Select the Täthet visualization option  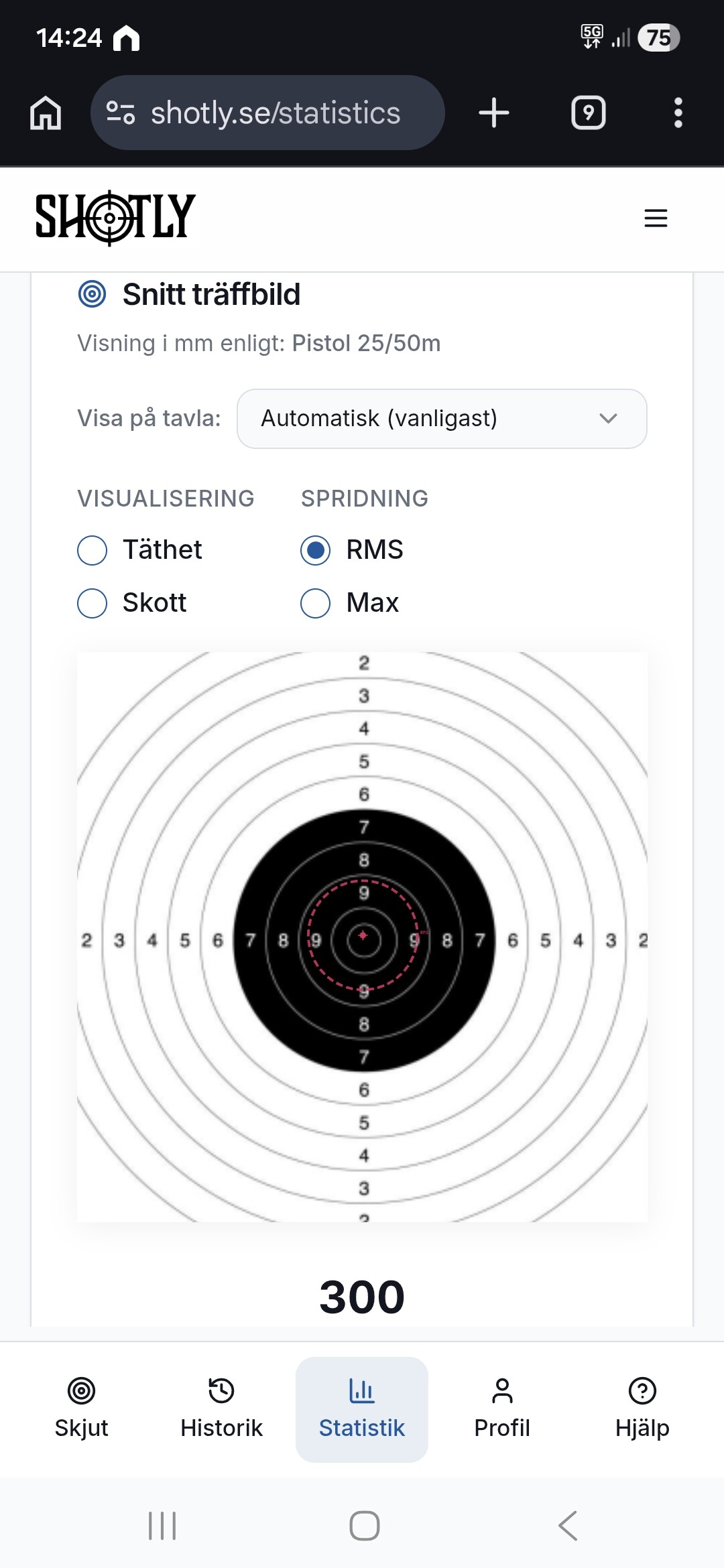(93, 550)
